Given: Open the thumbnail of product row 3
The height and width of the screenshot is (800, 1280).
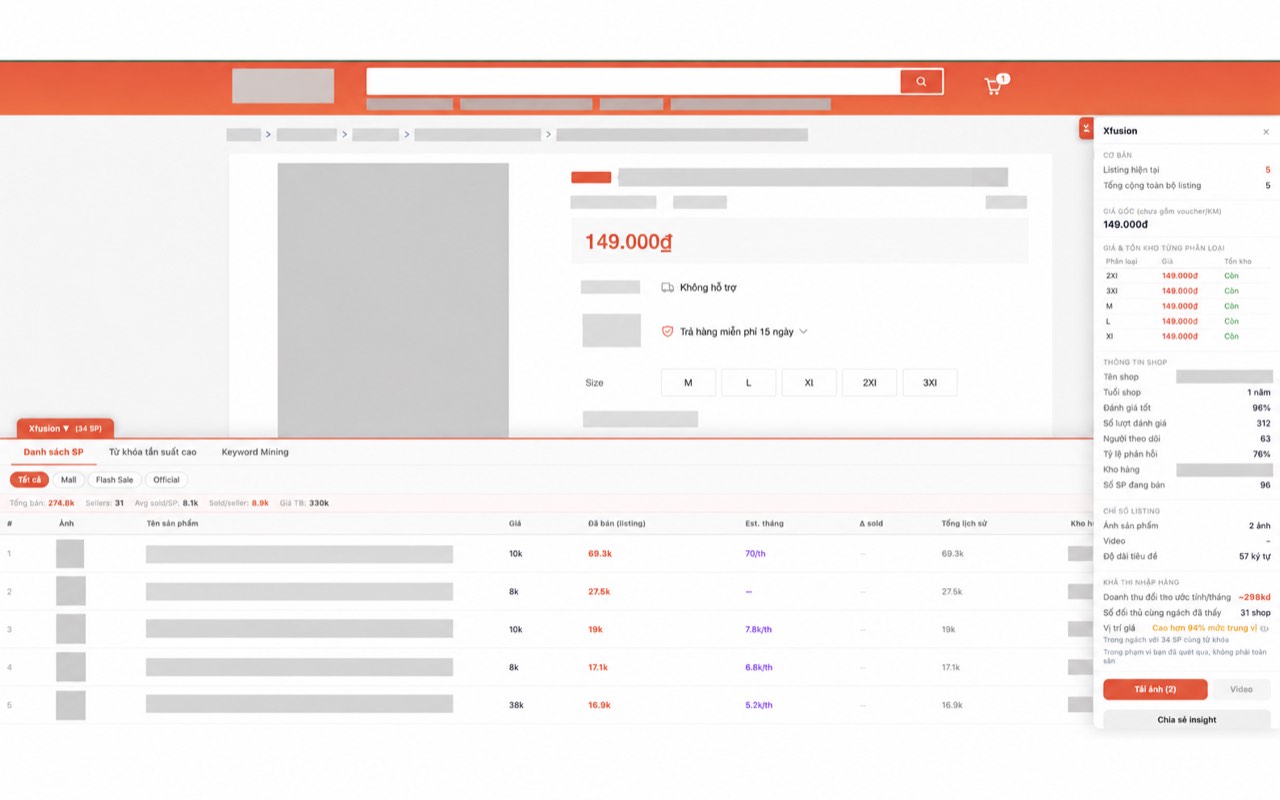Looking at the screenshot, I should [x=70, y=629].
